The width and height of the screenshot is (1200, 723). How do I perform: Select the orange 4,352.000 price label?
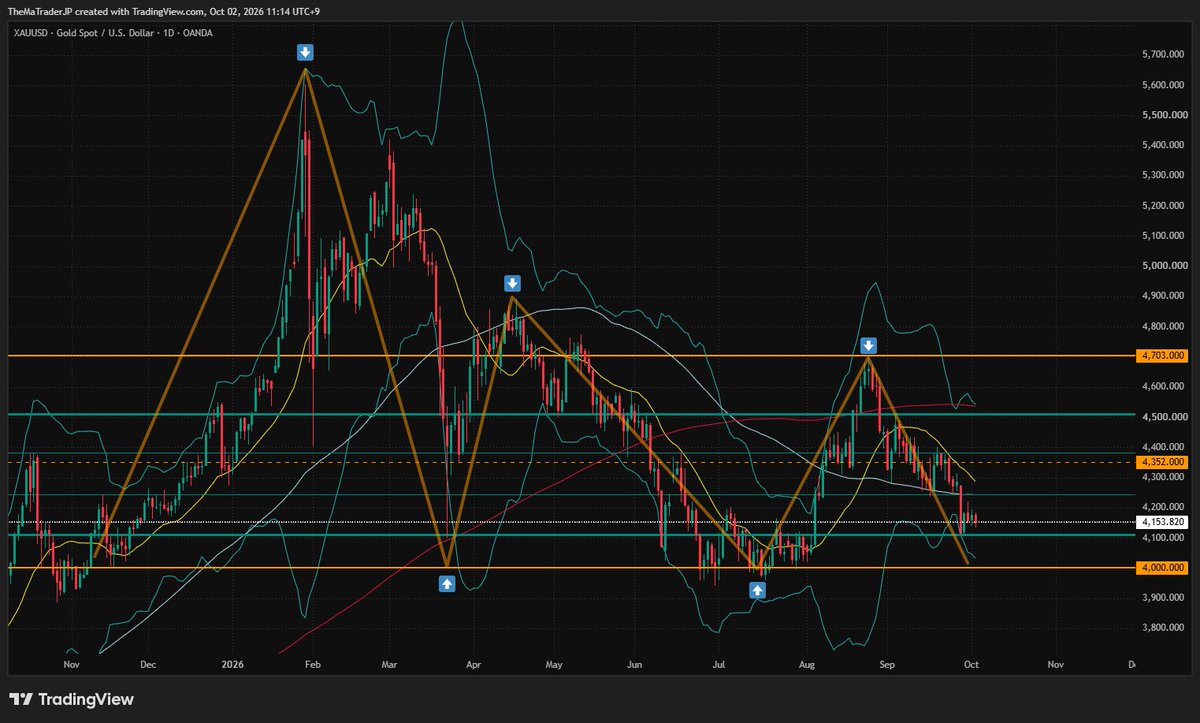(x=1162, y=461)
